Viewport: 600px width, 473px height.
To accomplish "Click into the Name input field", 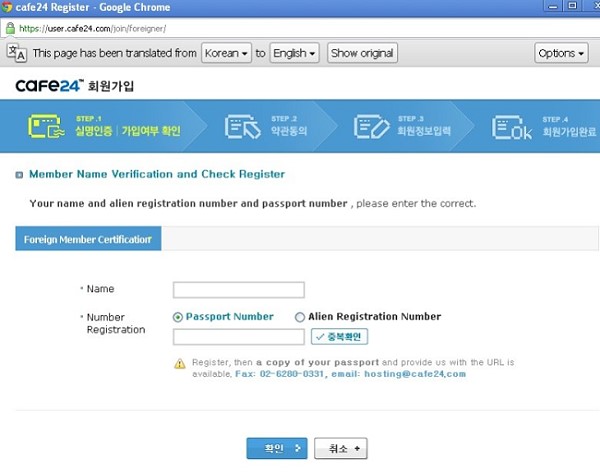I will click(239, 290).
